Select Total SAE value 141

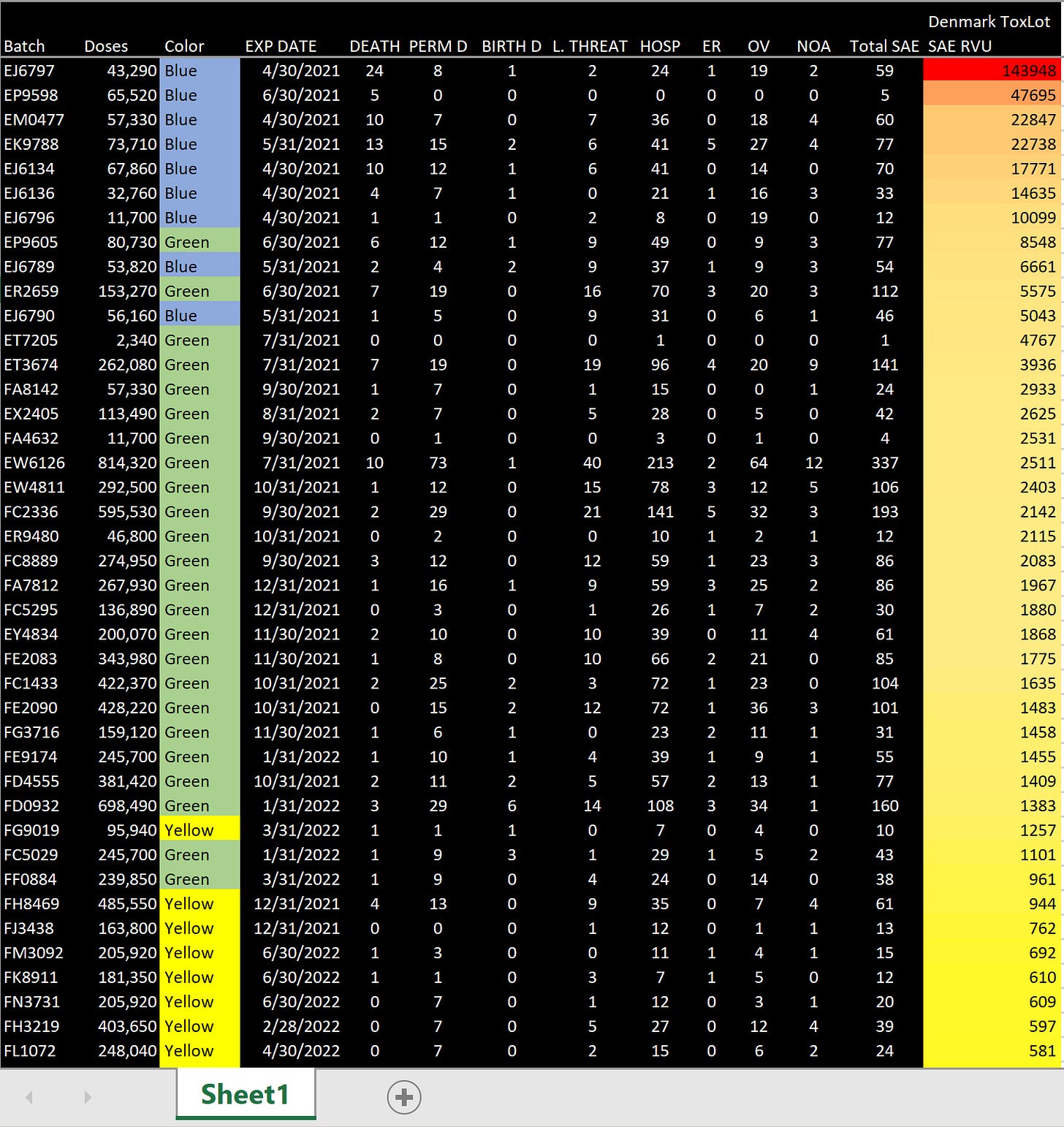884,365
